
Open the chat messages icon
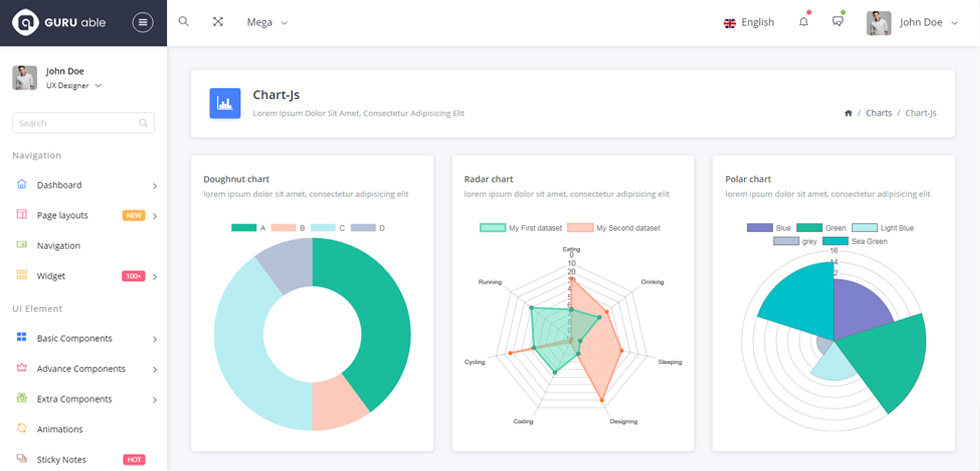[x=838, y=22]
